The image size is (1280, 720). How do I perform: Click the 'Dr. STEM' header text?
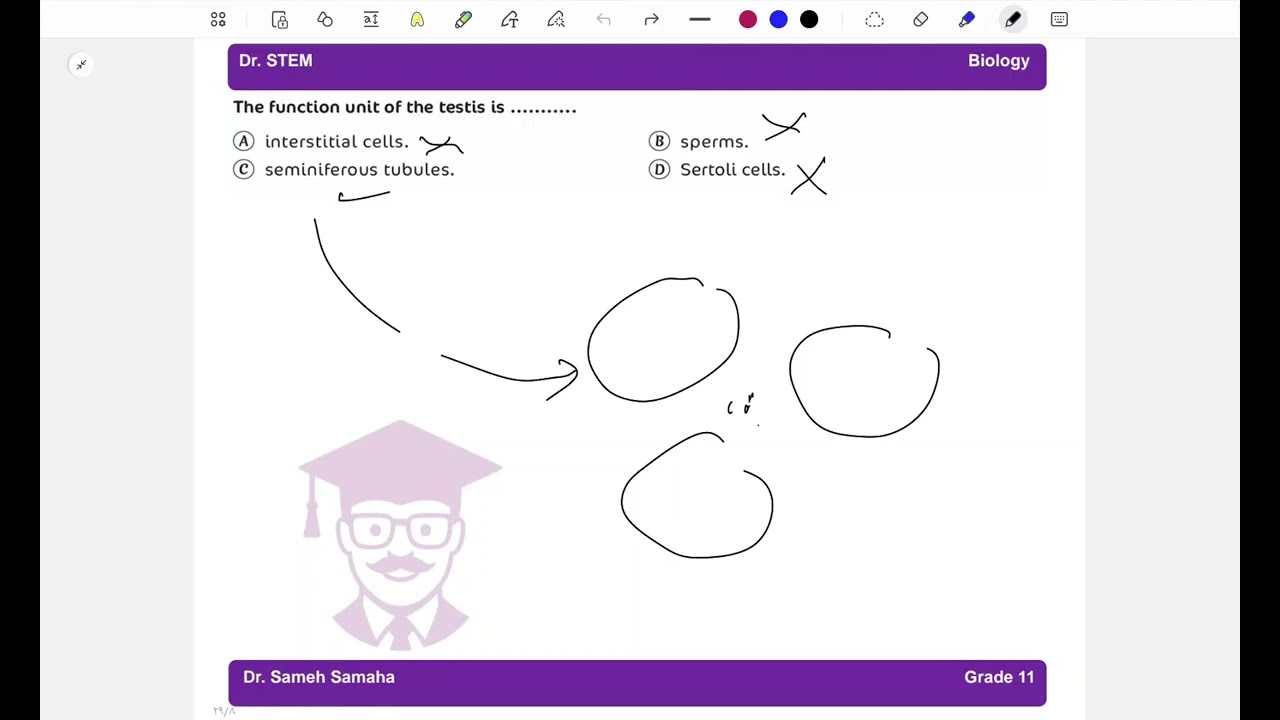[276, 61]
